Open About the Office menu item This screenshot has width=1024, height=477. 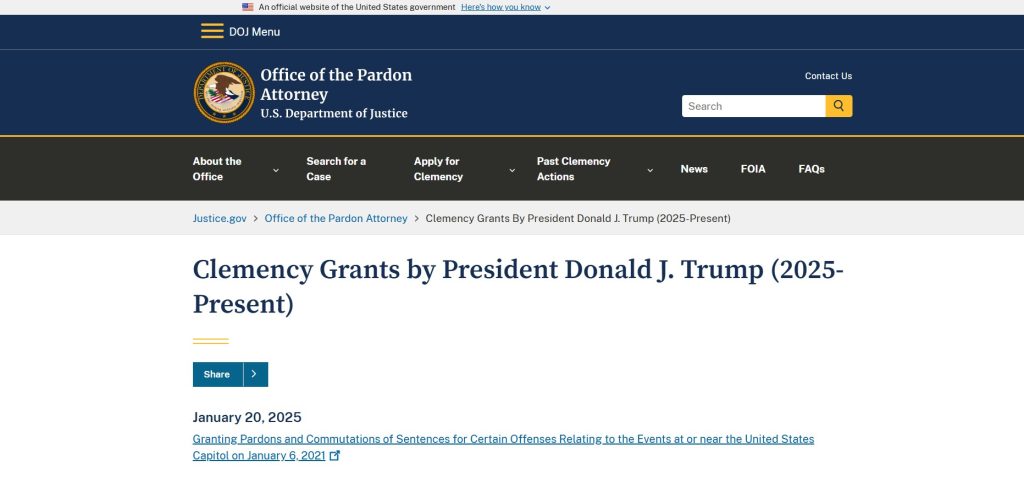pos(217,169)
